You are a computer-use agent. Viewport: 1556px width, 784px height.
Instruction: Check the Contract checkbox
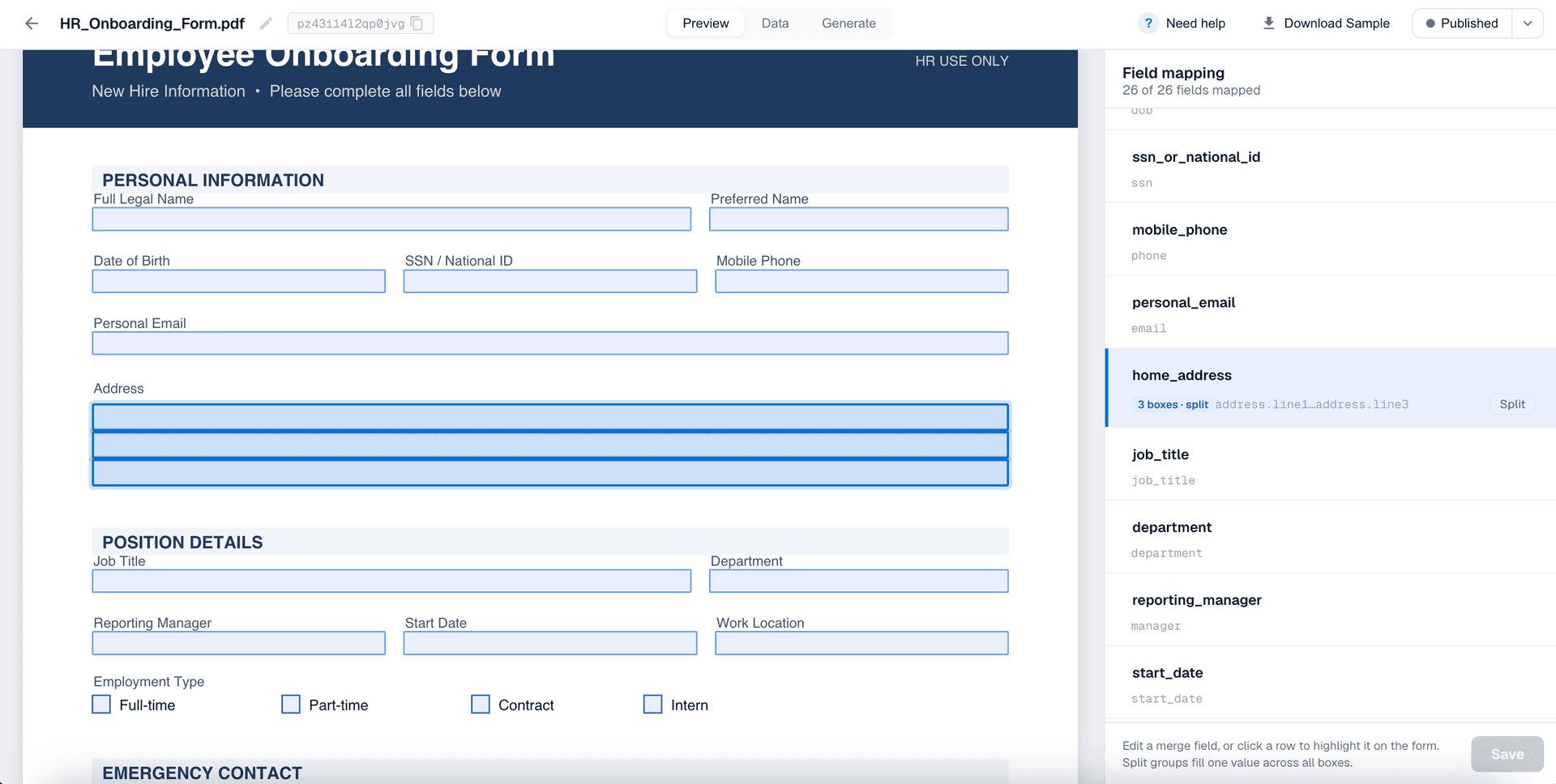tap(481, 705)
